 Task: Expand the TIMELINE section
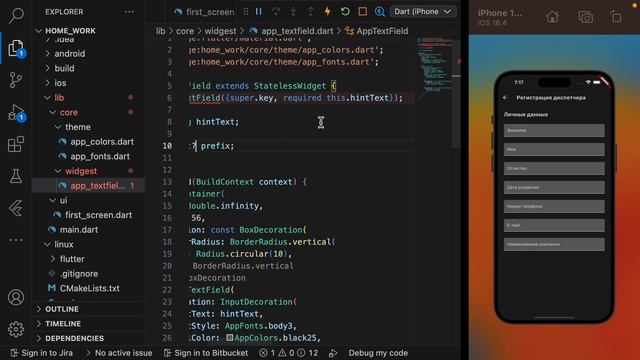tap(88, 324)
